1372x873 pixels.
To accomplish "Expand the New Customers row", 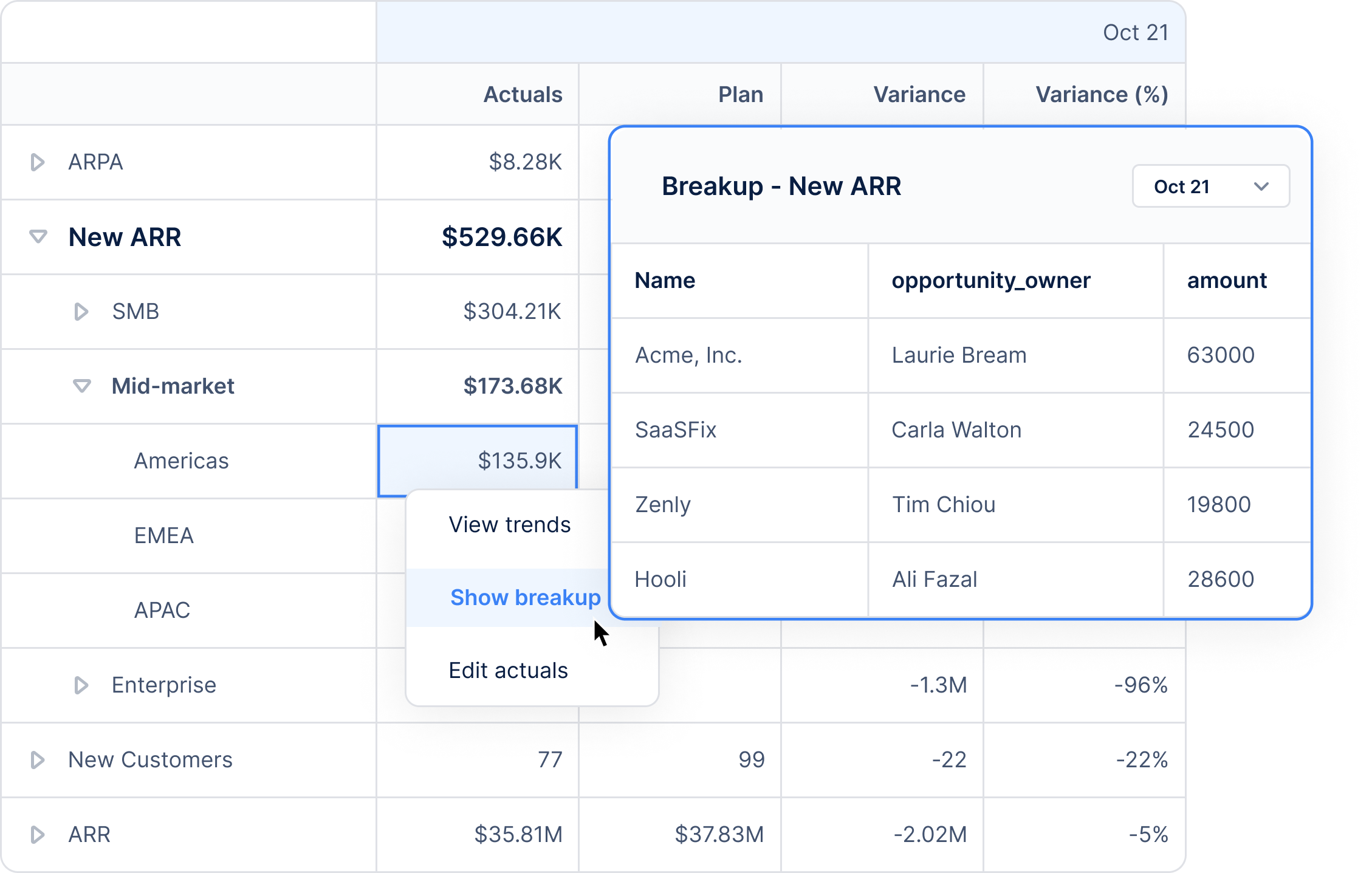I will [x=37, y=760].
